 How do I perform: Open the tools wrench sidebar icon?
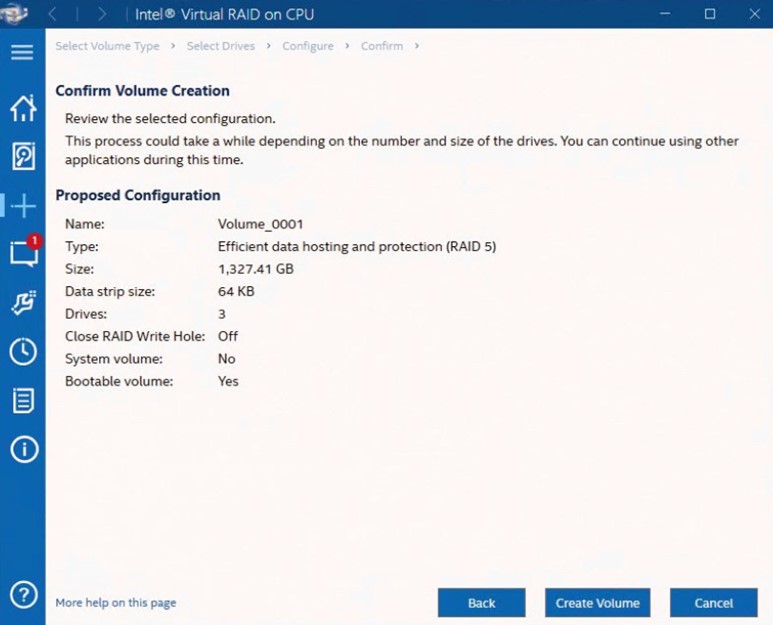click(23, 302)
